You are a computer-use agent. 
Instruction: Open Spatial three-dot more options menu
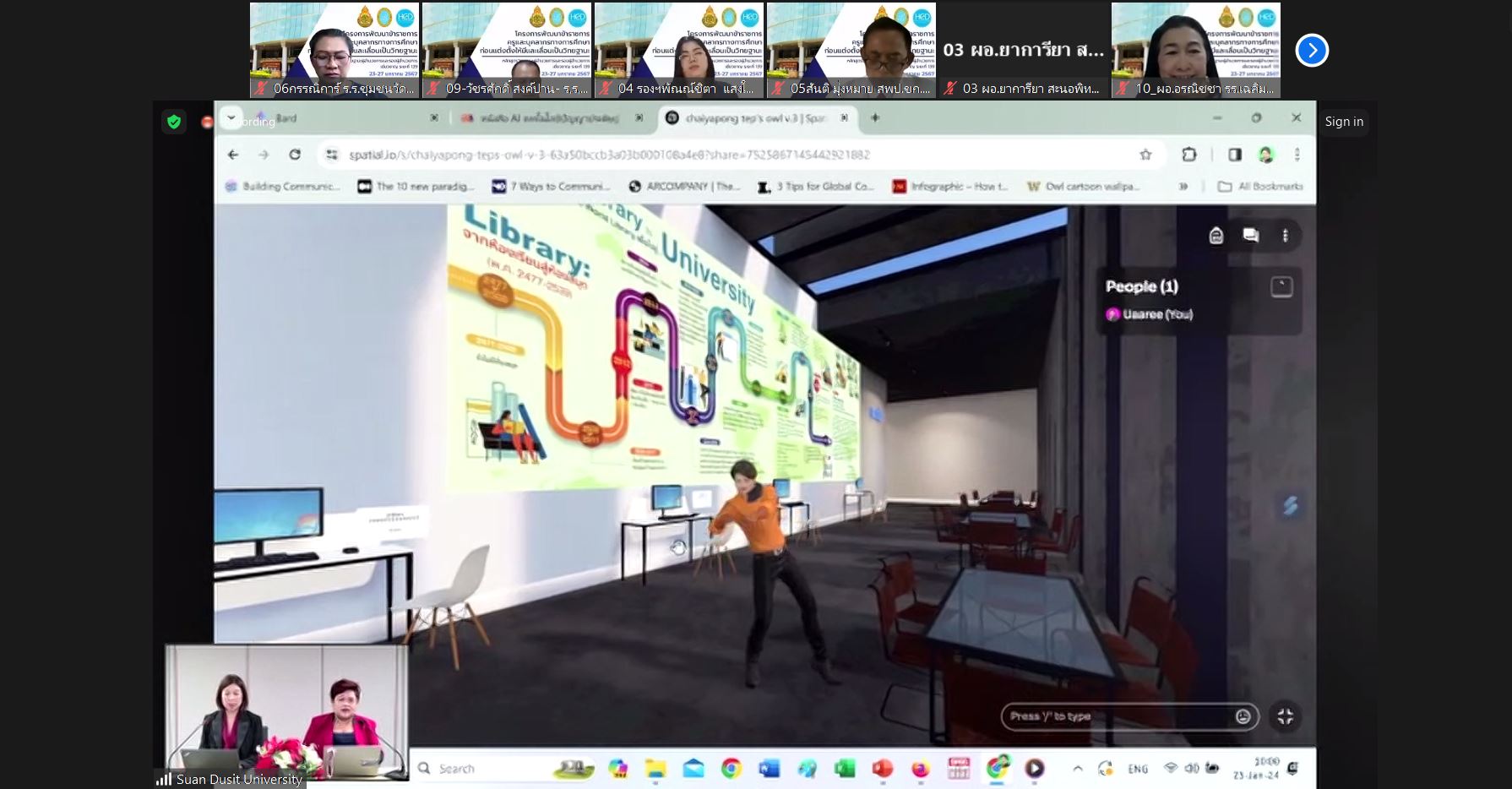coord(1285,236)
